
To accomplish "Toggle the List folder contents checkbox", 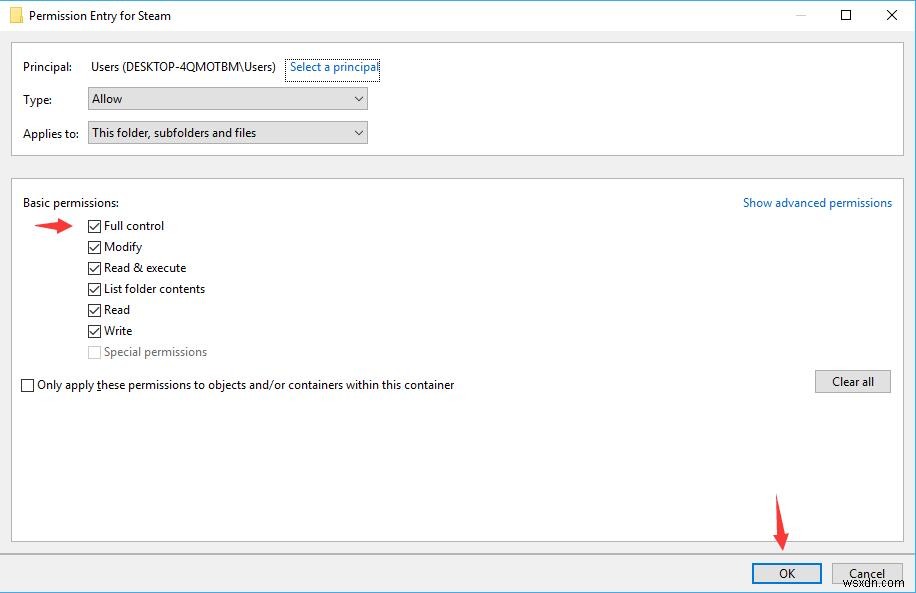I will tap(94, 289).
